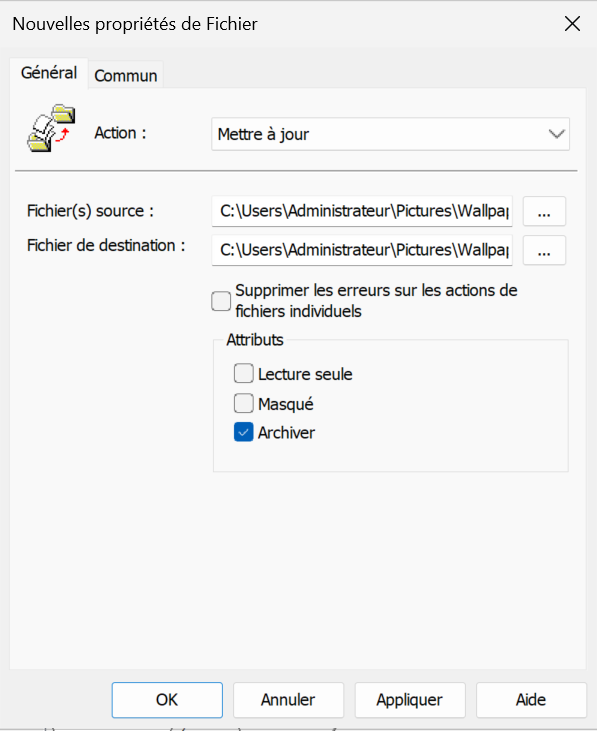Viewport: 597px width, 731px height.
Task: Browse for Fichier de destination with ellipsis button
Action: click(x=544, y=251)
